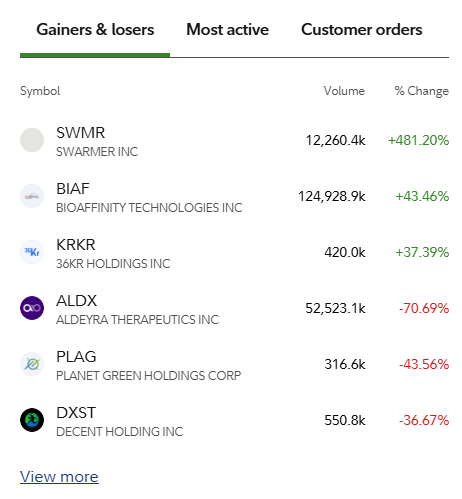Click the PLAG Planet Green logo
This screenshot has width=462, height=499.
[x=32, y=364]
